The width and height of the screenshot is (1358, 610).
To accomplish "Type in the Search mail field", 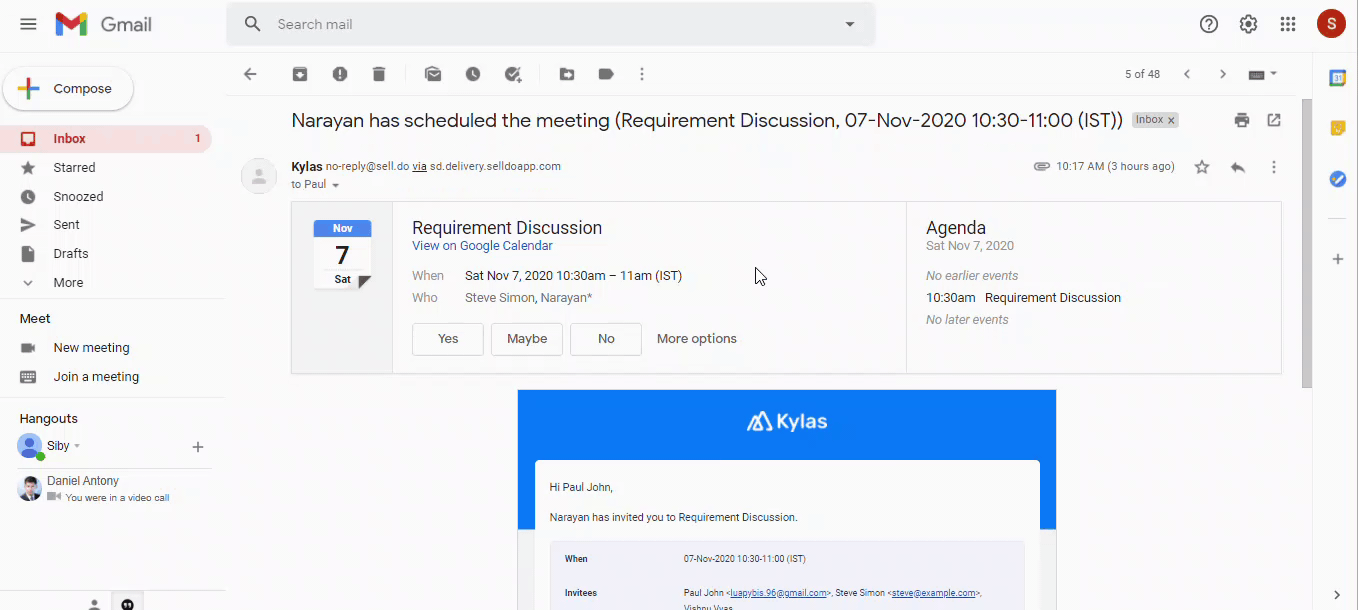I will click(550, 24).
